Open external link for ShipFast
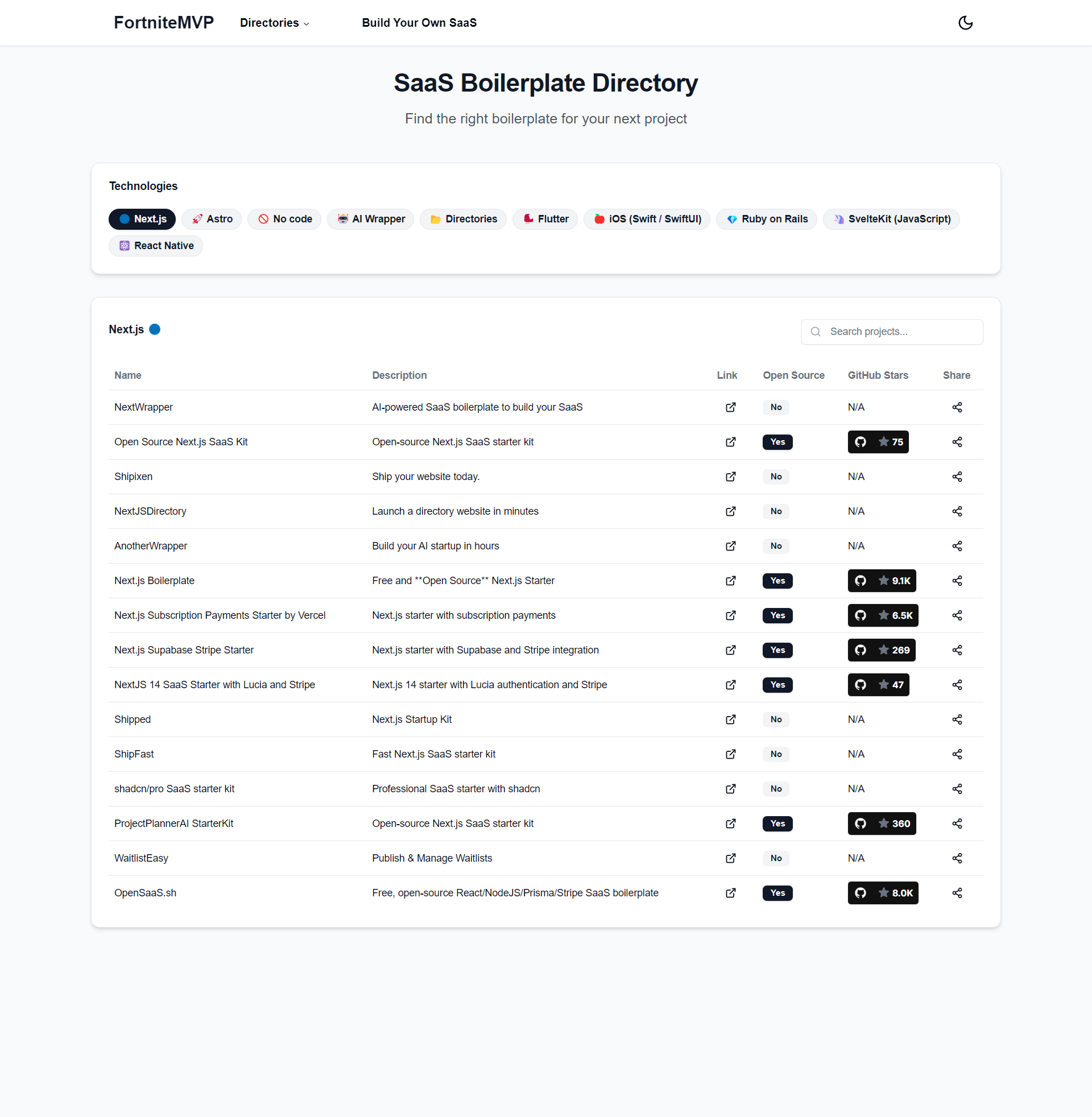 (731, 754)
